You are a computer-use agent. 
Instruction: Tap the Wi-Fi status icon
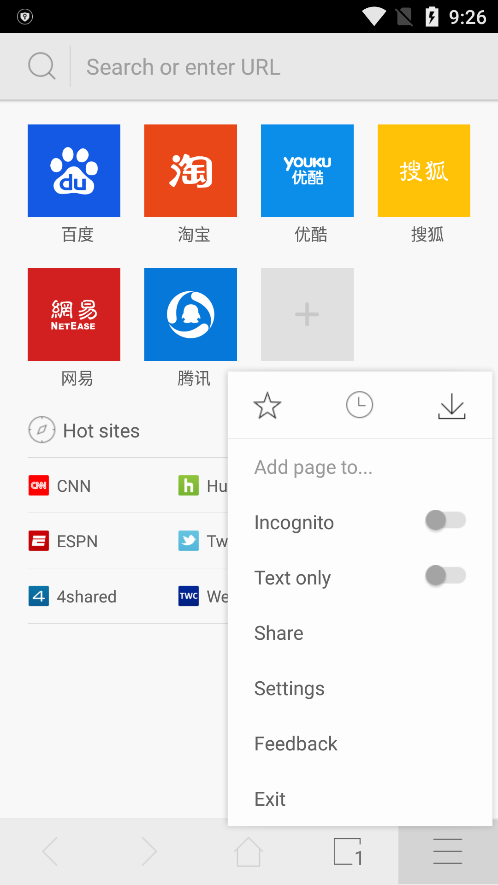click(x=374, y=16)
